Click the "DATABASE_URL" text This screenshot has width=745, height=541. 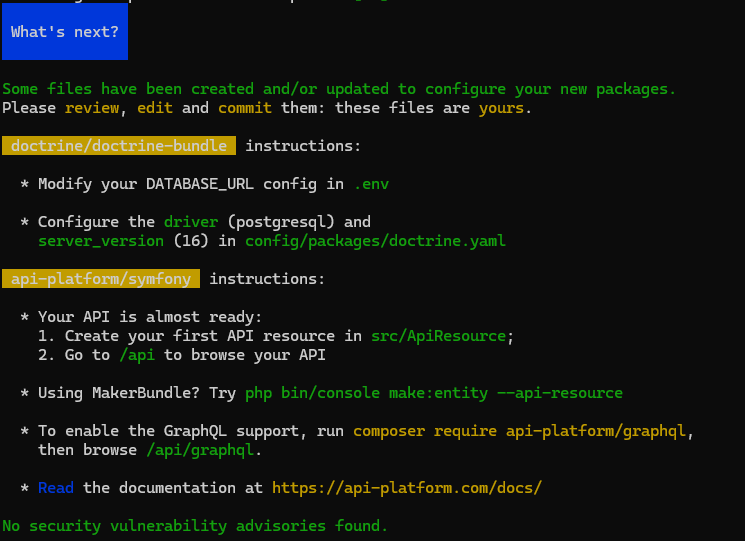pos(200,184)
